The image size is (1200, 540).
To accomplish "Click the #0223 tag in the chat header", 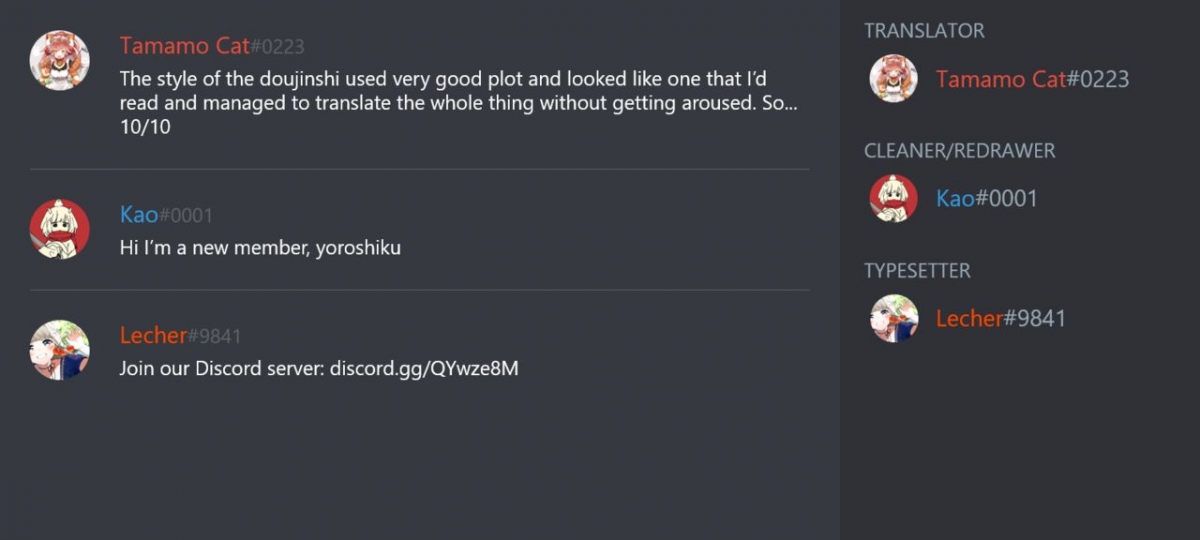I will tap(277, 47).
